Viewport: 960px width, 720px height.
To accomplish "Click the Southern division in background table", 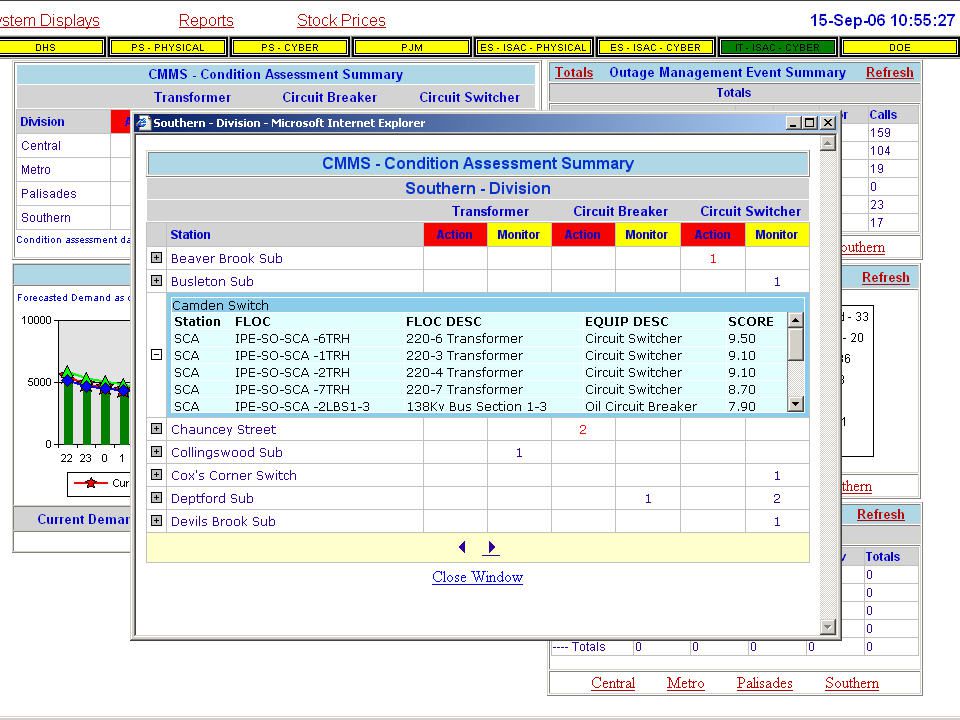I will coord(46,217).
